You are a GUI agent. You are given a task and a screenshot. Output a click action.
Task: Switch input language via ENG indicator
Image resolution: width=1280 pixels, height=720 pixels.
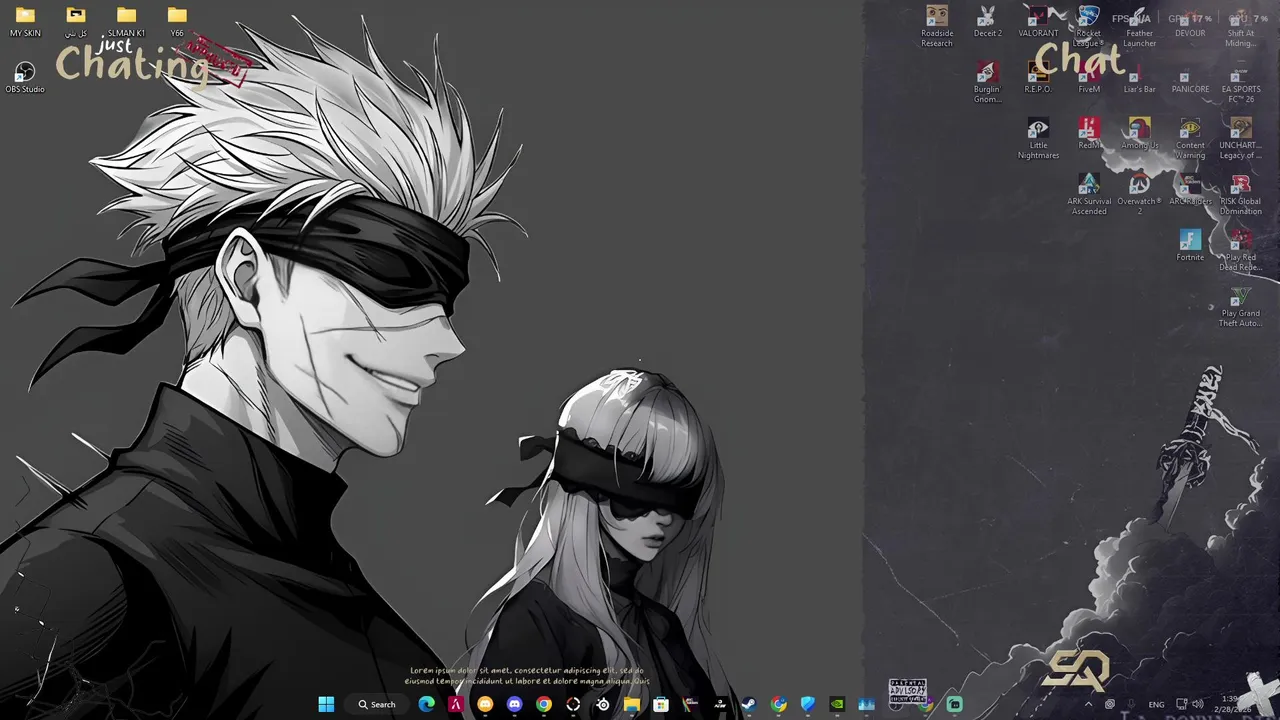coord(1156,704)
